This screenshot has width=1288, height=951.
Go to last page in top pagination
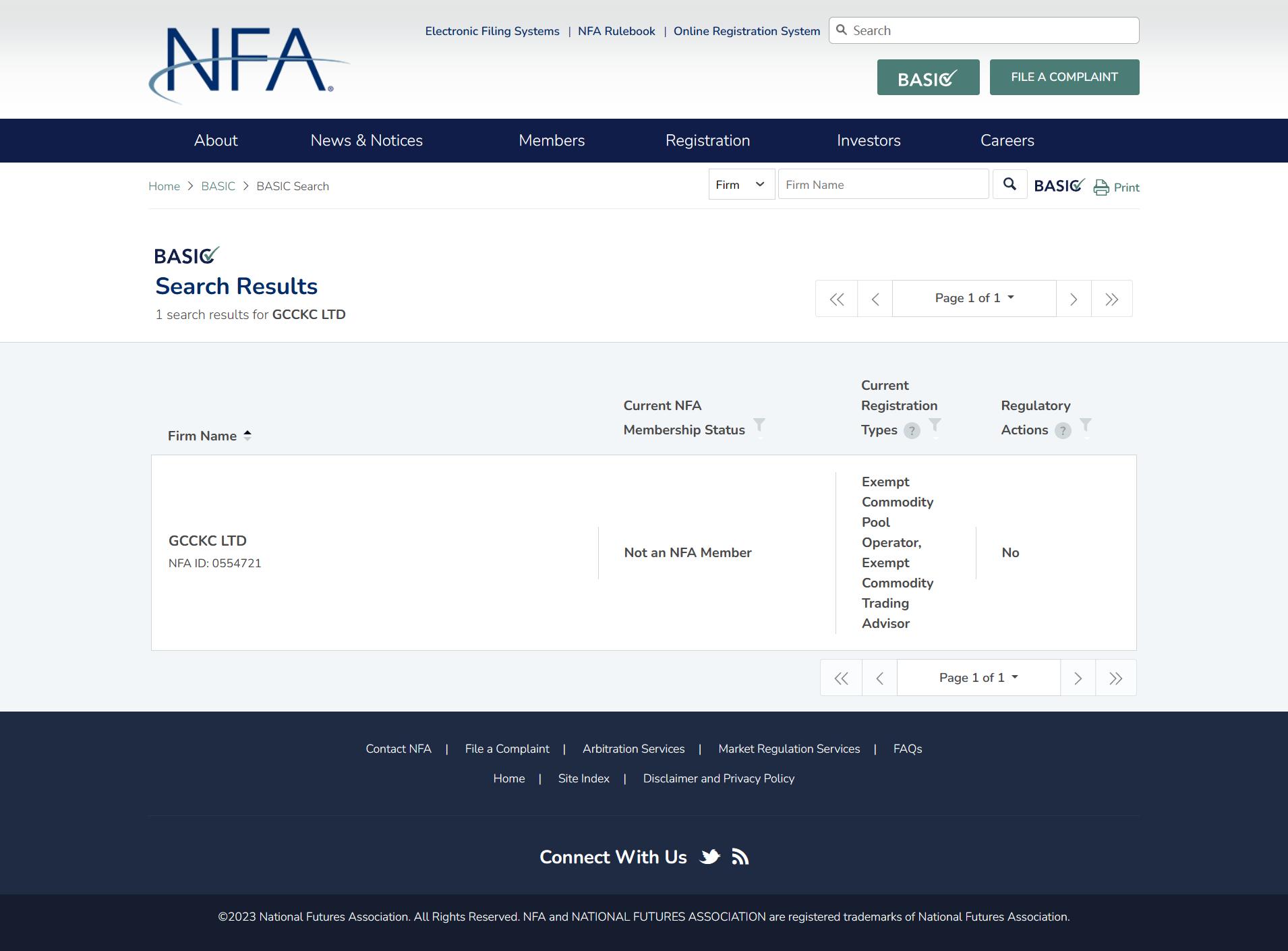click(1111, 299)
